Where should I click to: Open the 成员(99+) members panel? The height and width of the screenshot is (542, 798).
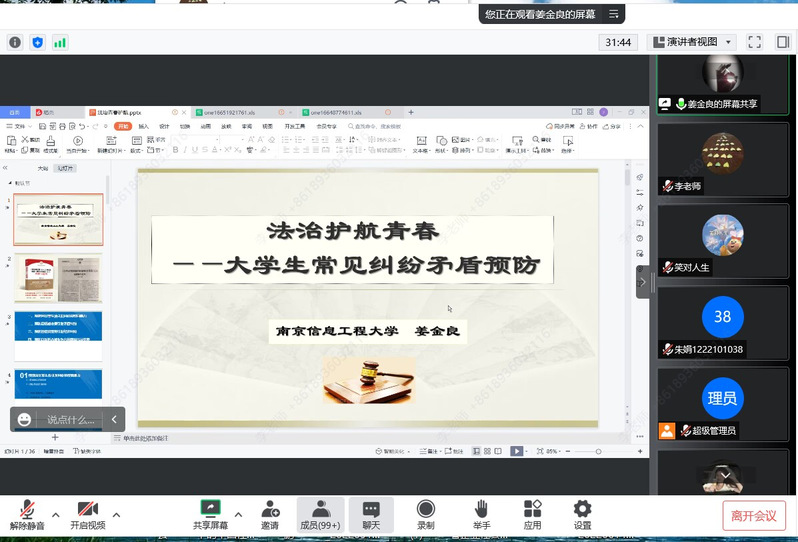320,513
